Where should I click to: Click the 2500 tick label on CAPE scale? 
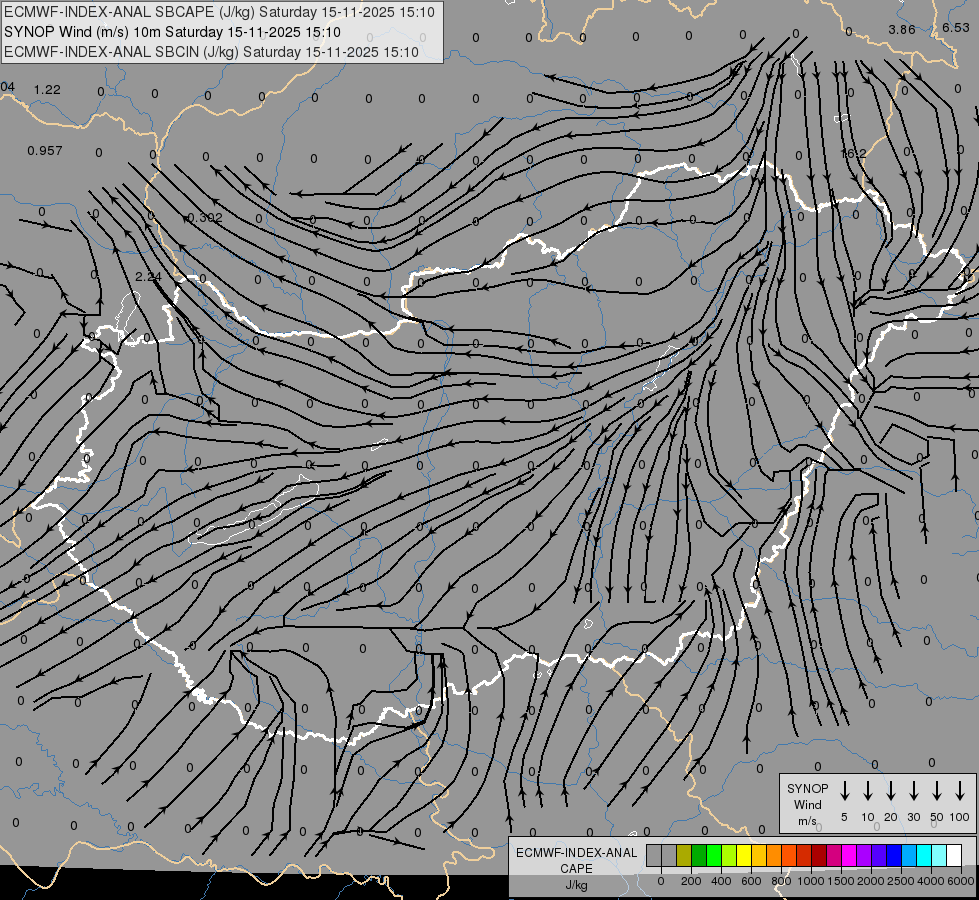click(901, 881)
